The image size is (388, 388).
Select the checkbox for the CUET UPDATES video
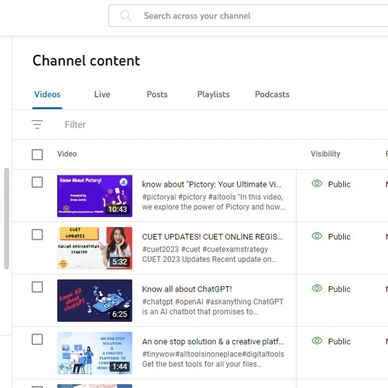coord(37,235)
